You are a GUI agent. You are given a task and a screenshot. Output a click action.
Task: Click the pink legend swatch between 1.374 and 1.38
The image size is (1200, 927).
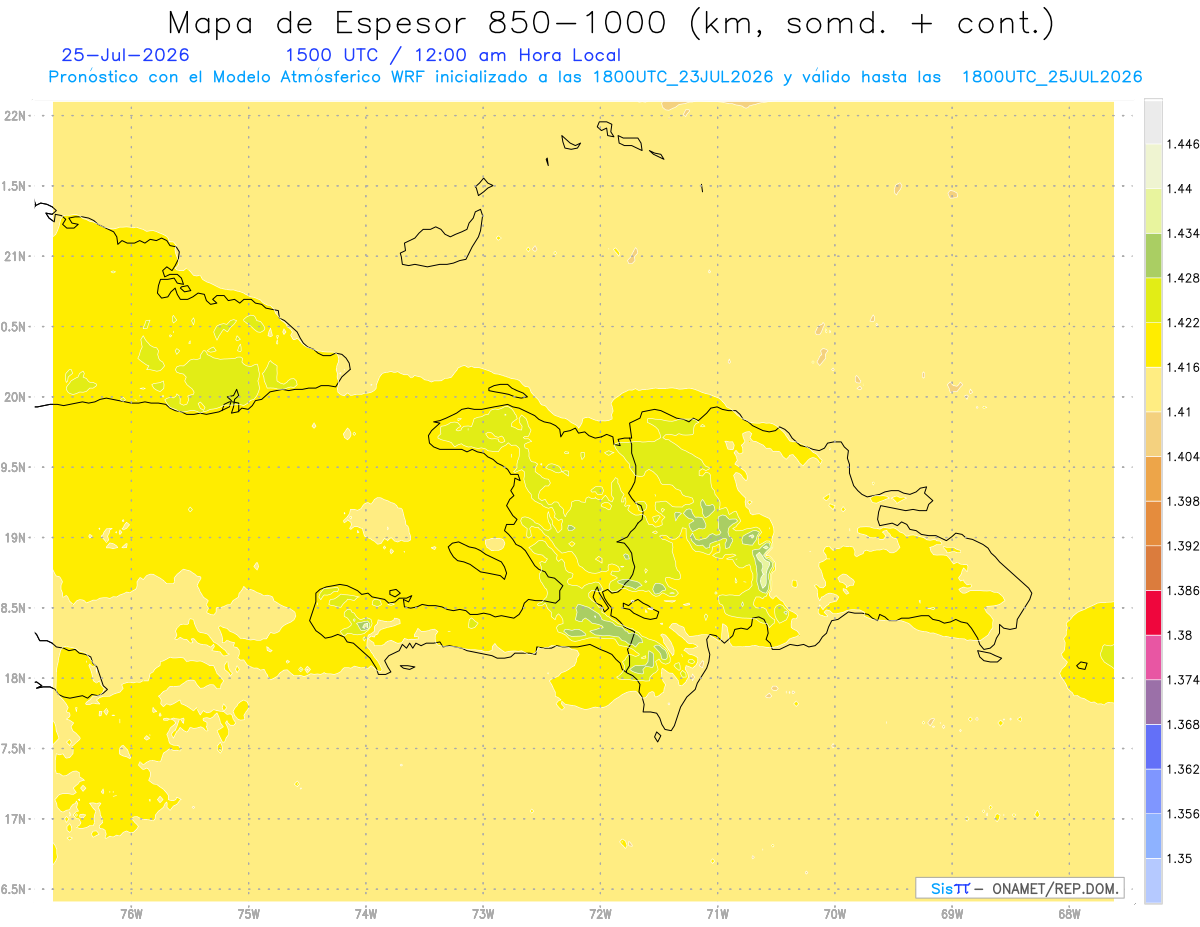(x=1153, y=657)
